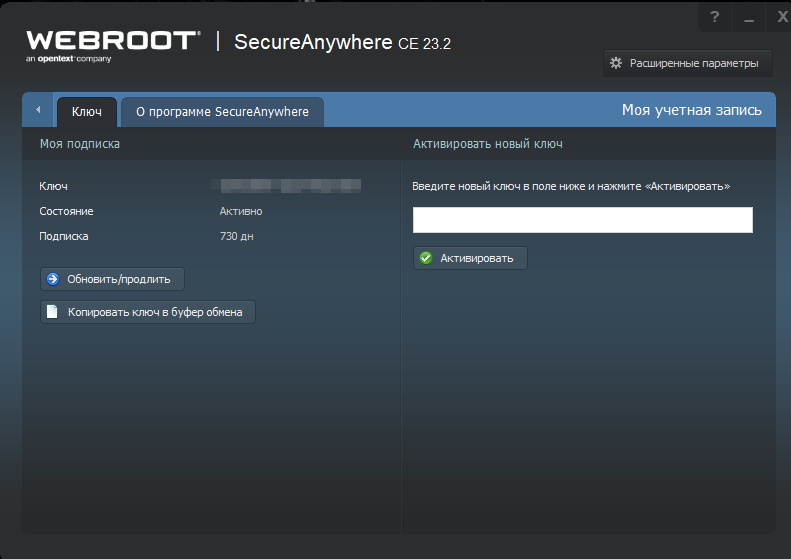Image resolution: width=791 pixels, height=559 pixels.
Task: Open Моя учетная запись
Action: point(691,110)
